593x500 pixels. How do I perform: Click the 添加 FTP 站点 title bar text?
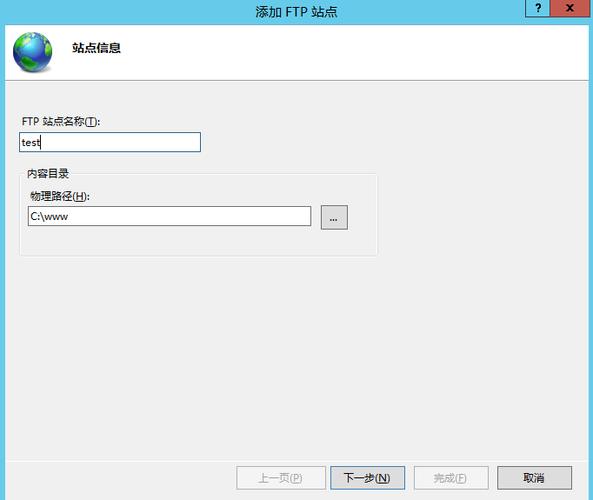pyautogui.click(x=296, y=12)
